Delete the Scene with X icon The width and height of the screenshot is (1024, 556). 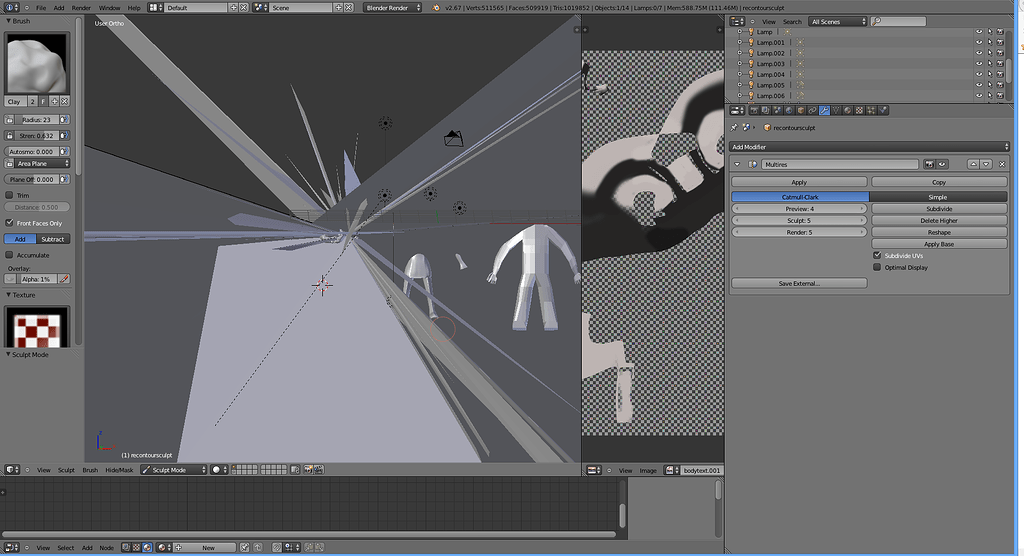click(x=349, y=8)
